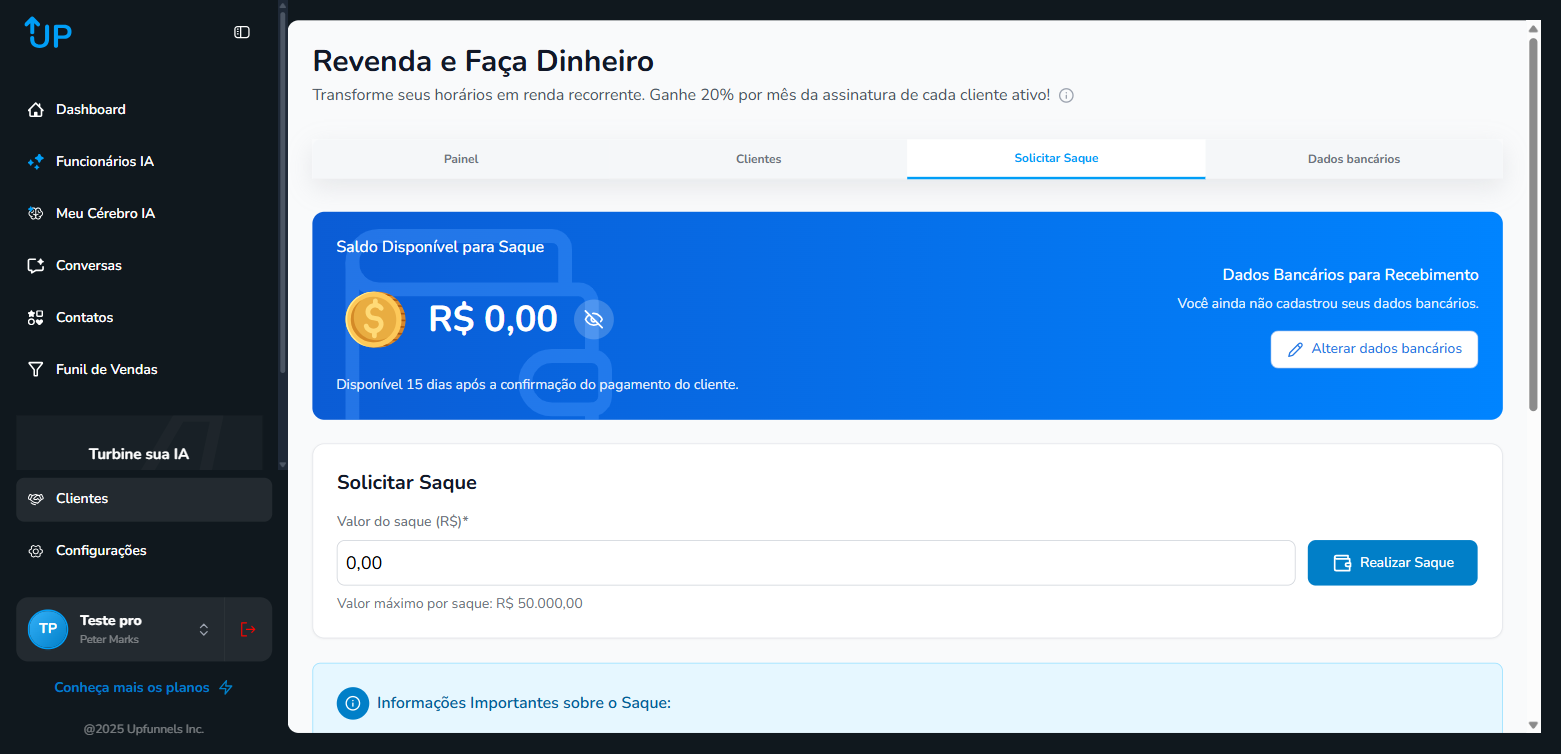Click the UP logo icon

click(48, 32)
